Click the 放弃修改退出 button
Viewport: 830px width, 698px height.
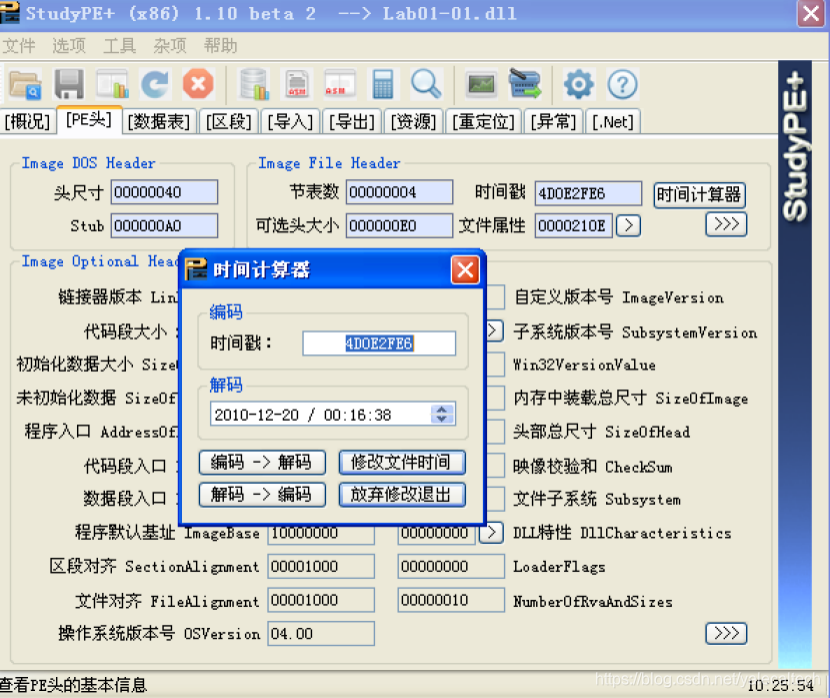(x=402, y=495)
